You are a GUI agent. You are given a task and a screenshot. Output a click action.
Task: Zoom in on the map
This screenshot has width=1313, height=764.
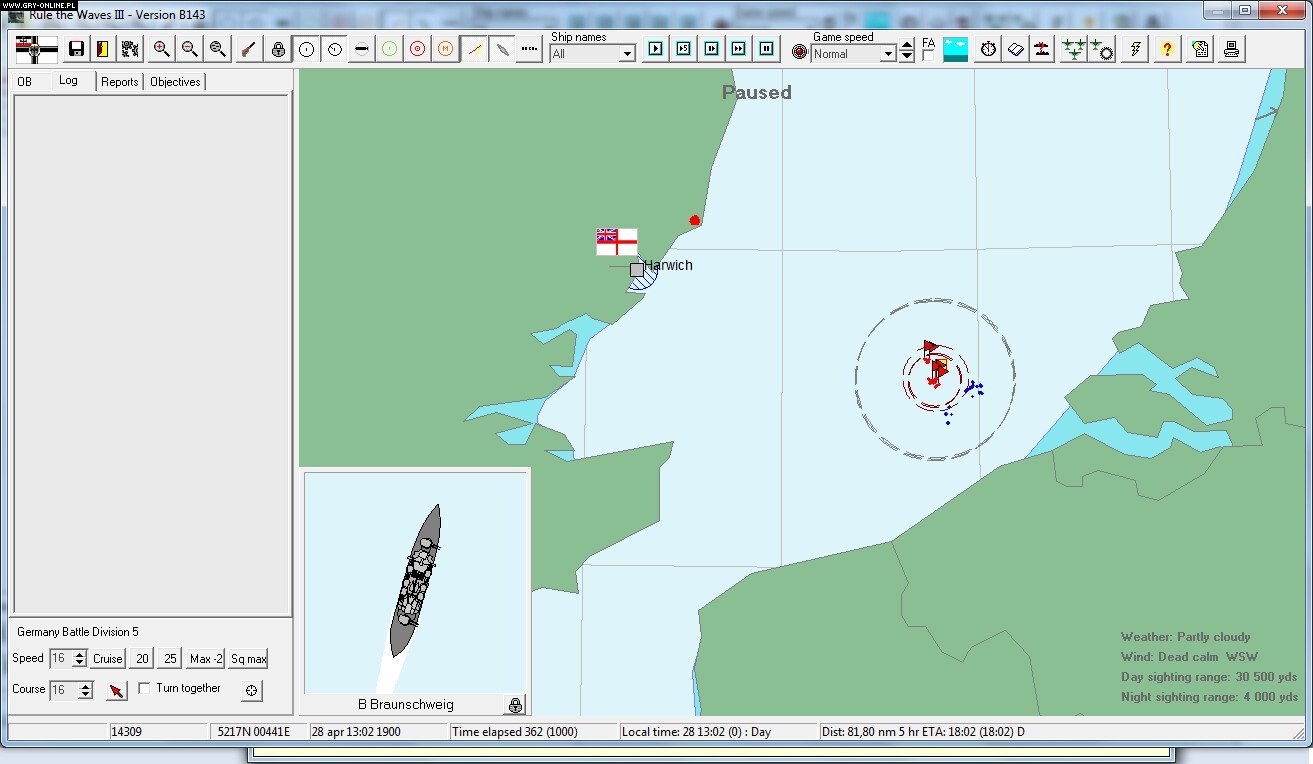pos(162,48)
